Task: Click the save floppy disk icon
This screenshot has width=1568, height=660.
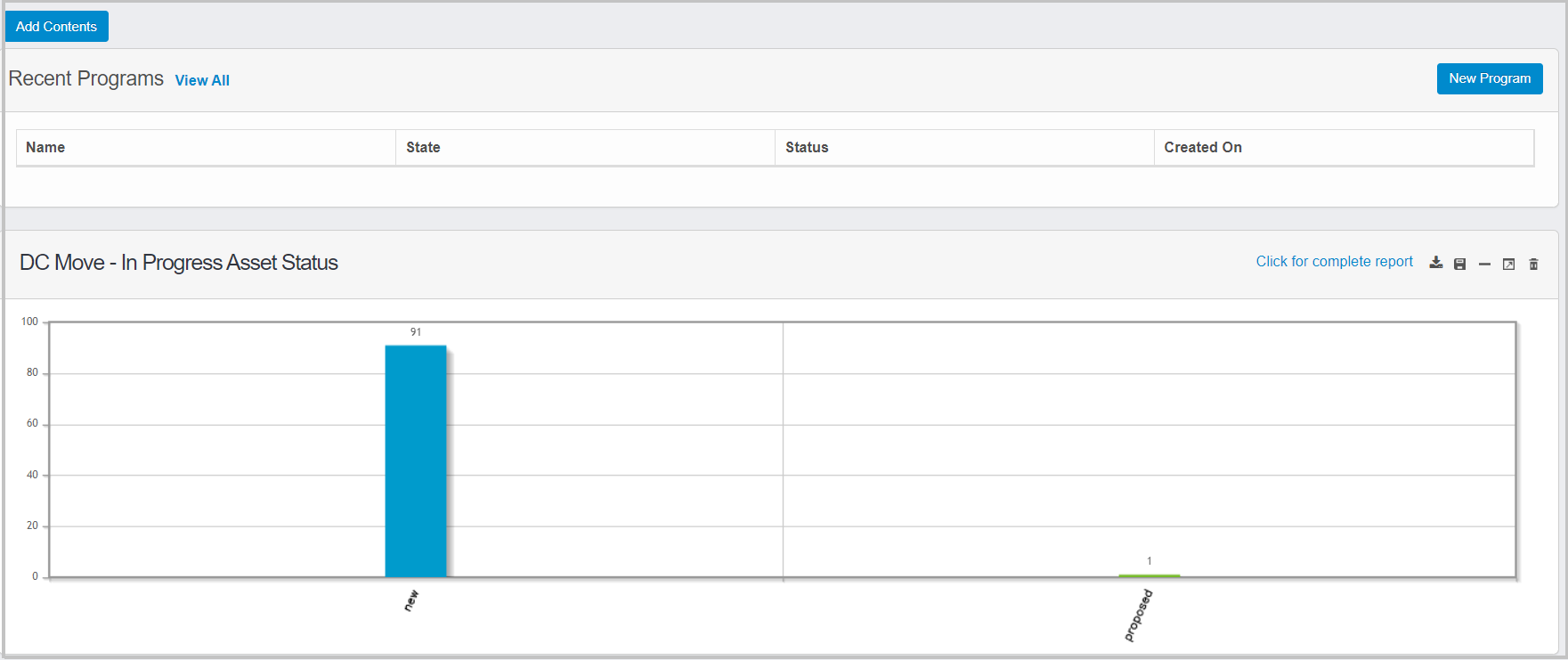Action: [1459, 264]
